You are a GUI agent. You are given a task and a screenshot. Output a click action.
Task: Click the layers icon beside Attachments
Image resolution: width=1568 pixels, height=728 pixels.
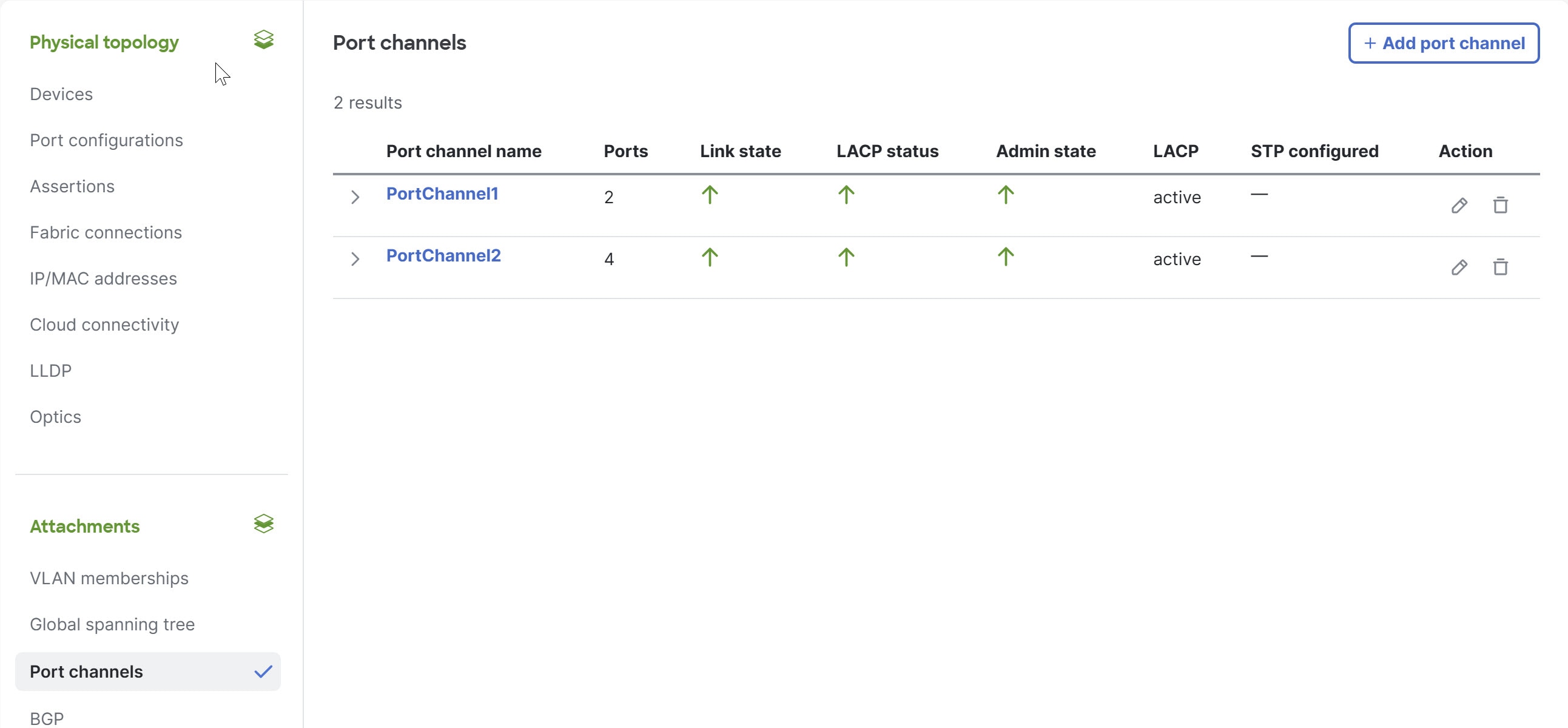[x=264, y=524]
